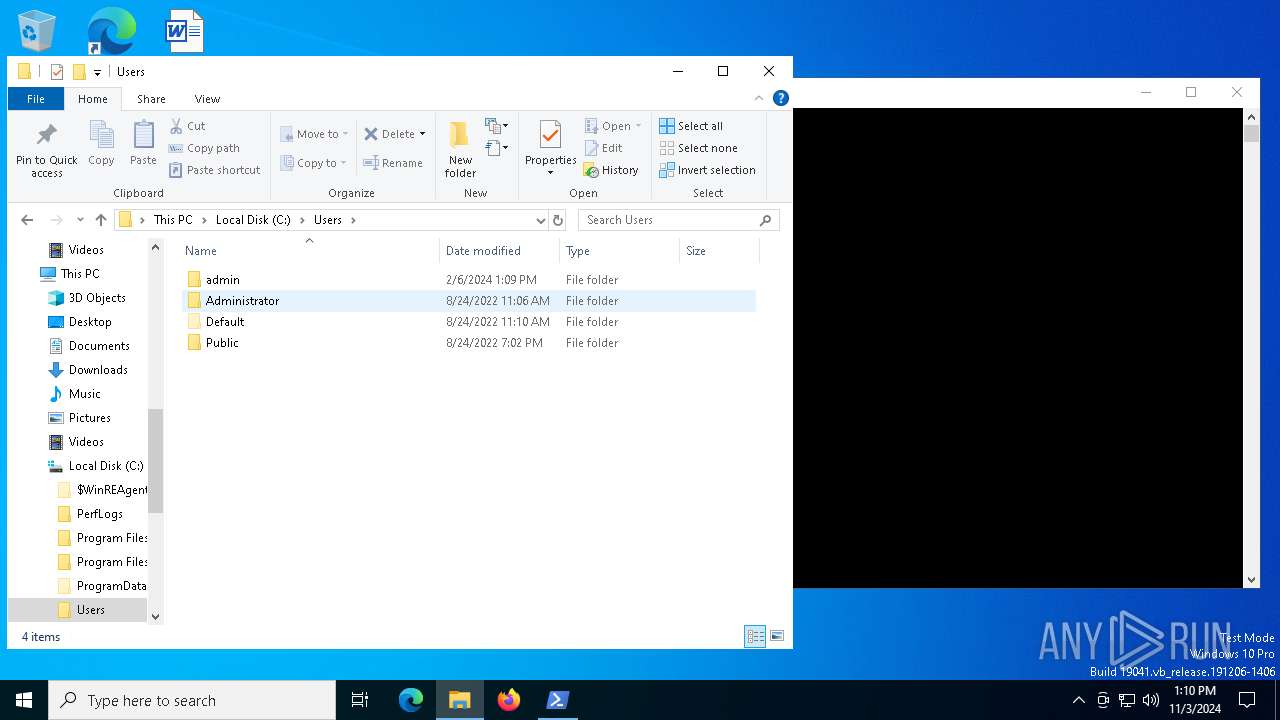This screenshot has width=1280, height=720.
Task: Select the Administrator folder
Action: click(469, 301)
